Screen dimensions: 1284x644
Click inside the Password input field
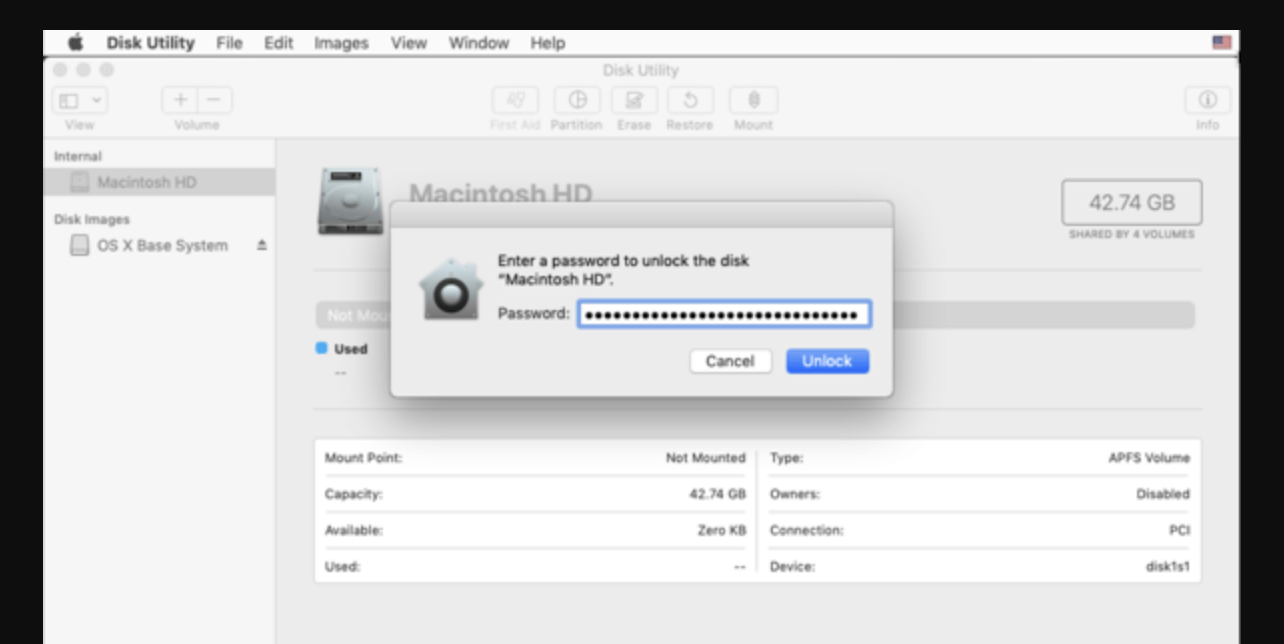point(722,315)
